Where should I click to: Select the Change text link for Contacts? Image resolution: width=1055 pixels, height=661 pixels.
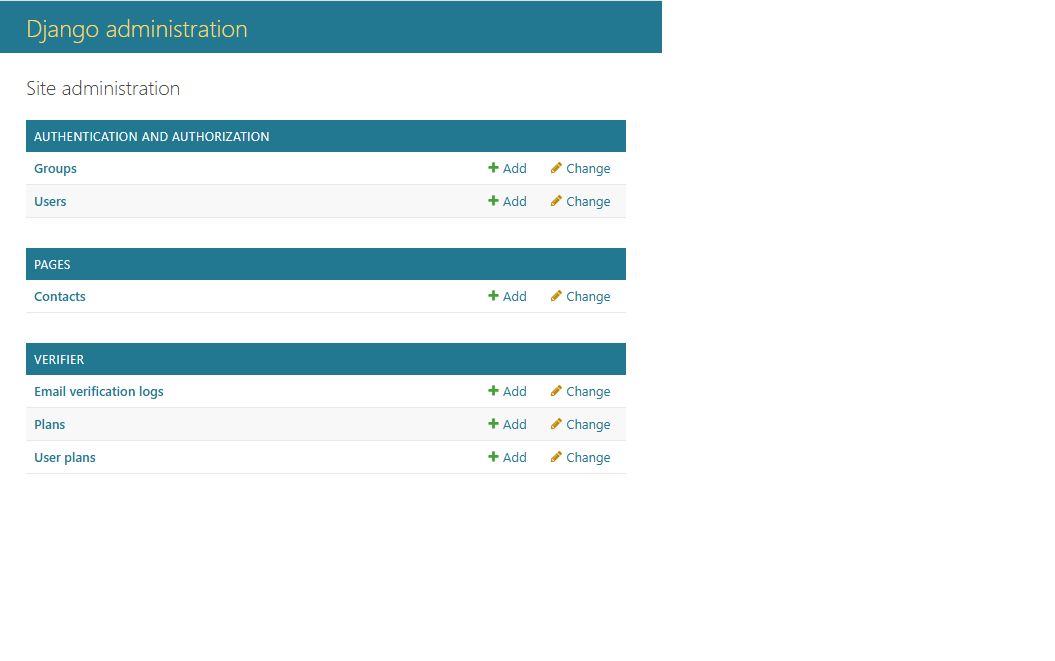click(x=588, y=297)
